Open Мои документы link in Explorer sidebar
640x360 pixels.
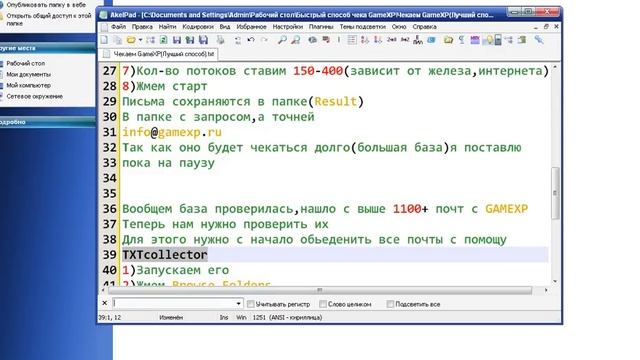[29, 75]
